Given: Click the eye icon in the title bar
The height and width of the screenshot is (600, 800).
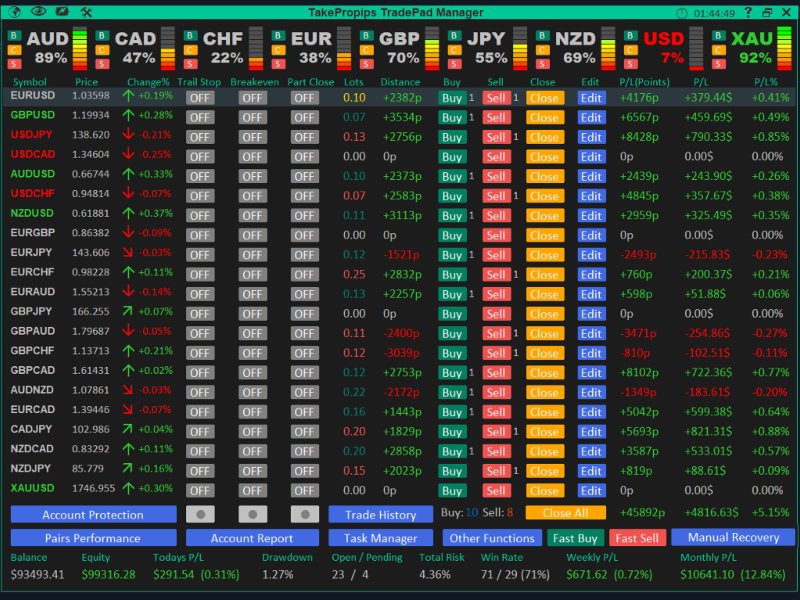Looking at the screenshot, I should pos(39,11).
